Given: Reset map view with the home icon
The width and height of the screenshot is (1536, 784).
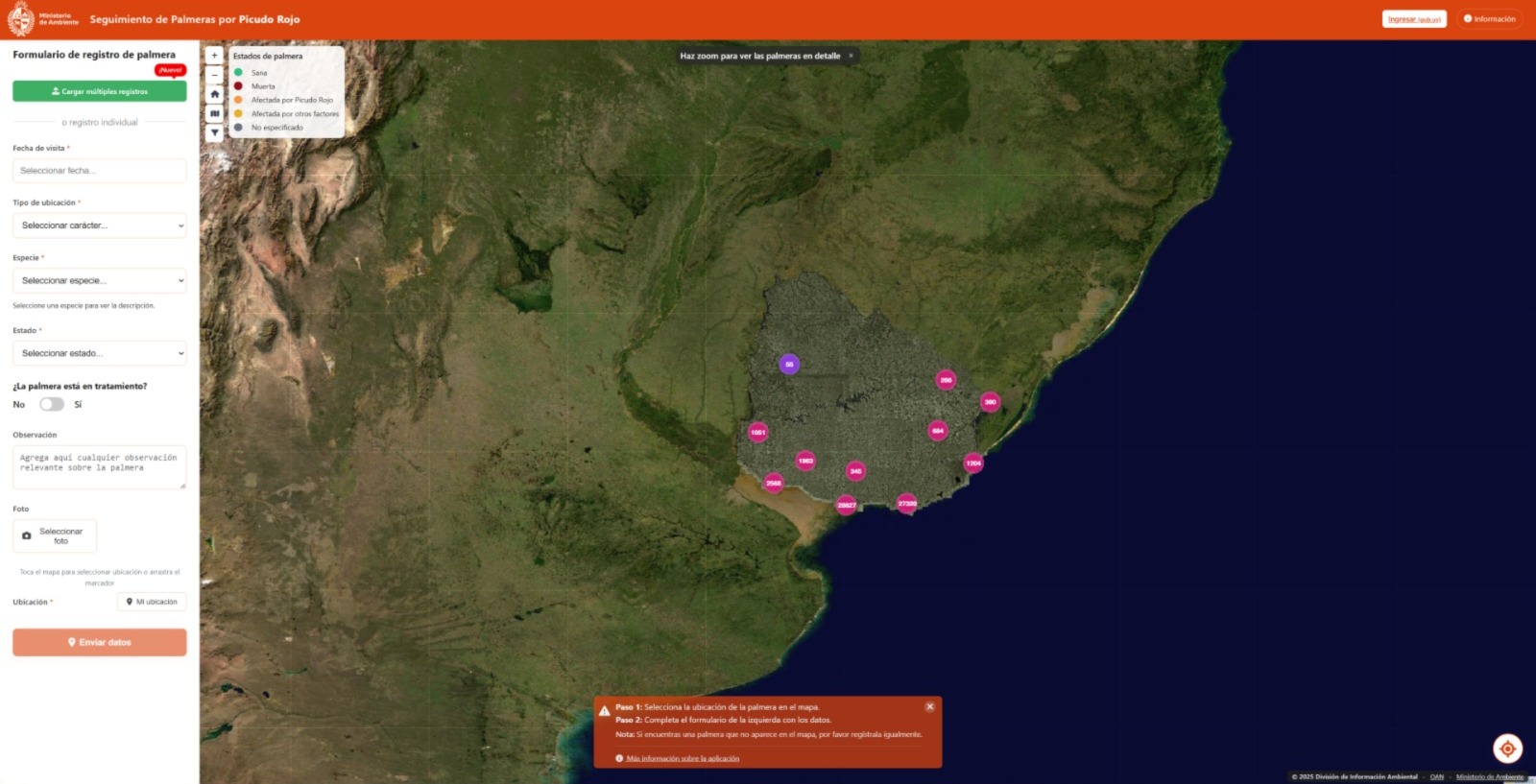Looking at the screenshot, I should point(214,94).
